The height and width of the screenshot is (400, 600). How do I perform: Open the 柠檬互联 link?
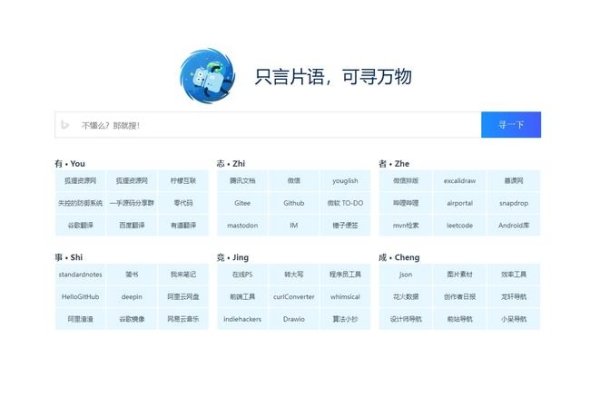pyautogui.click(x=183, y=181)
